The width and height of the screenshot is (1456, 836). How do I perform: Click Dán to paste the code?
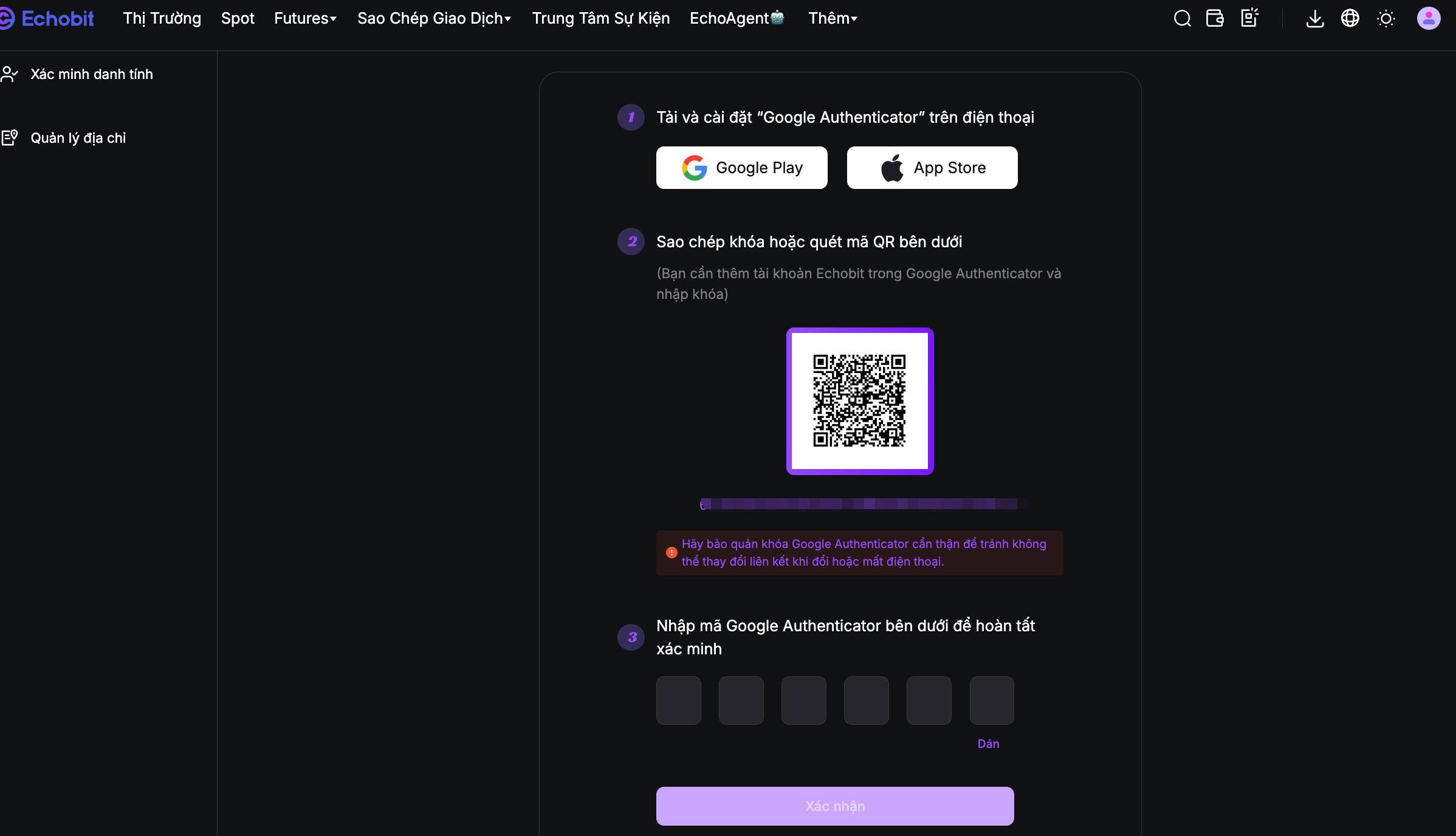988,744
